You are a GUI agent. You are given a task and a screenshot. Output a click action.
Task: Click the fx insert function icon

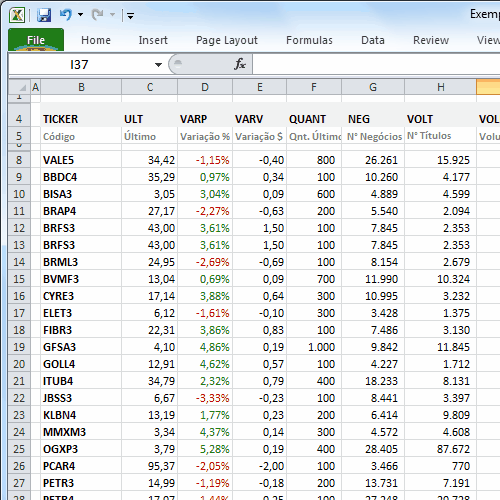(x=240, y=64)
